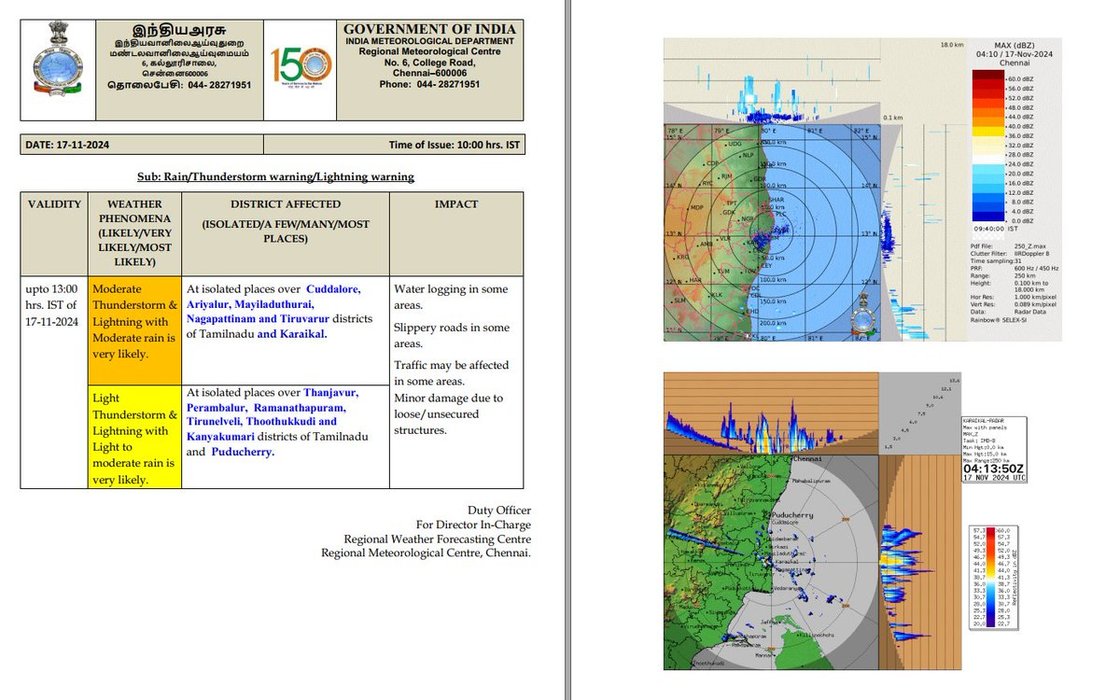
Task: Click the Chennai radar vertical cross-section top panel
Action: 771,79
